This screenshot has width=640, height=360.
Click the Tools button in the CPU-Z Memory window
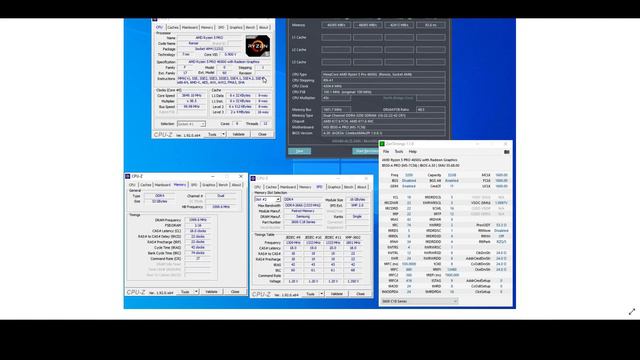(x=185, y=292)
